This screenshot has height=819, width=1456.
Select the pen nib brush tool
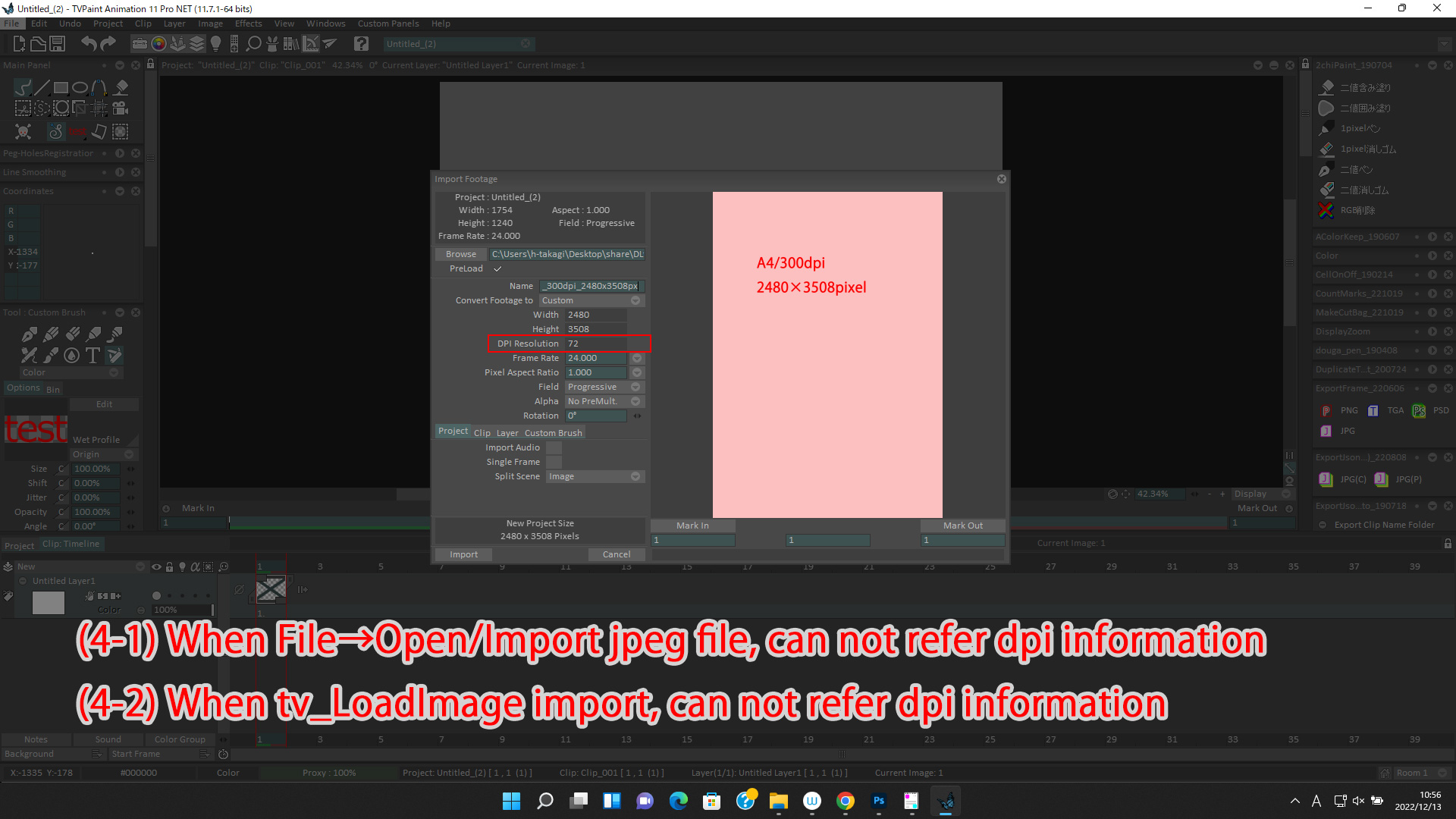pos(30,334)
